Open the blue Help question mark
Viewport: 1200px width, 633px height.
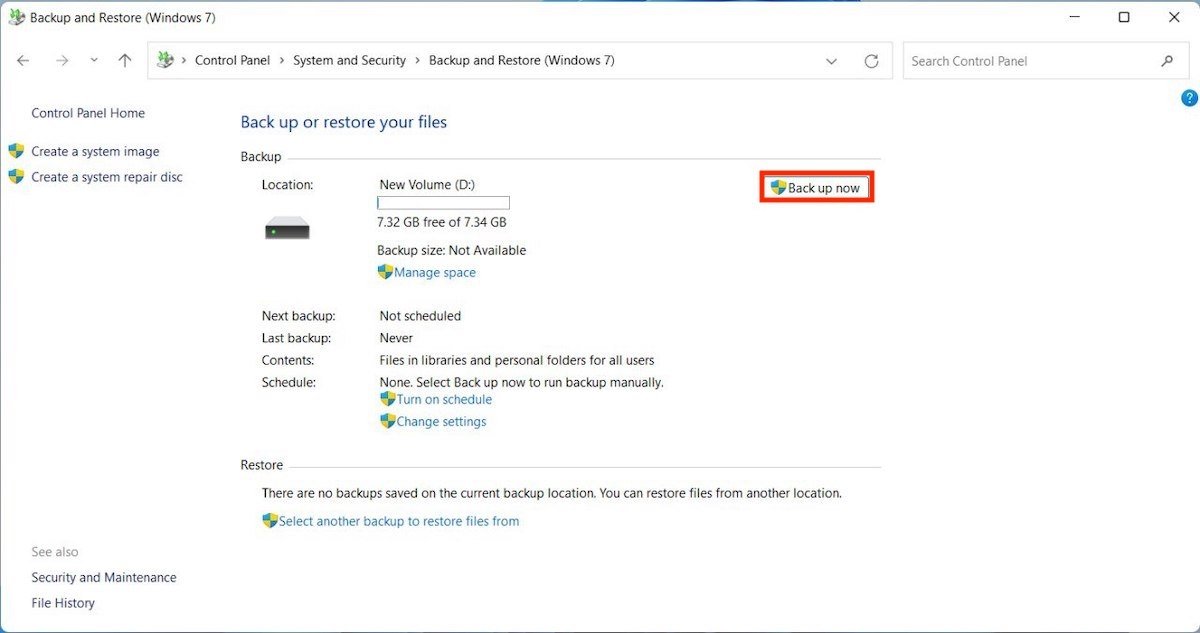coord(1189,98)
